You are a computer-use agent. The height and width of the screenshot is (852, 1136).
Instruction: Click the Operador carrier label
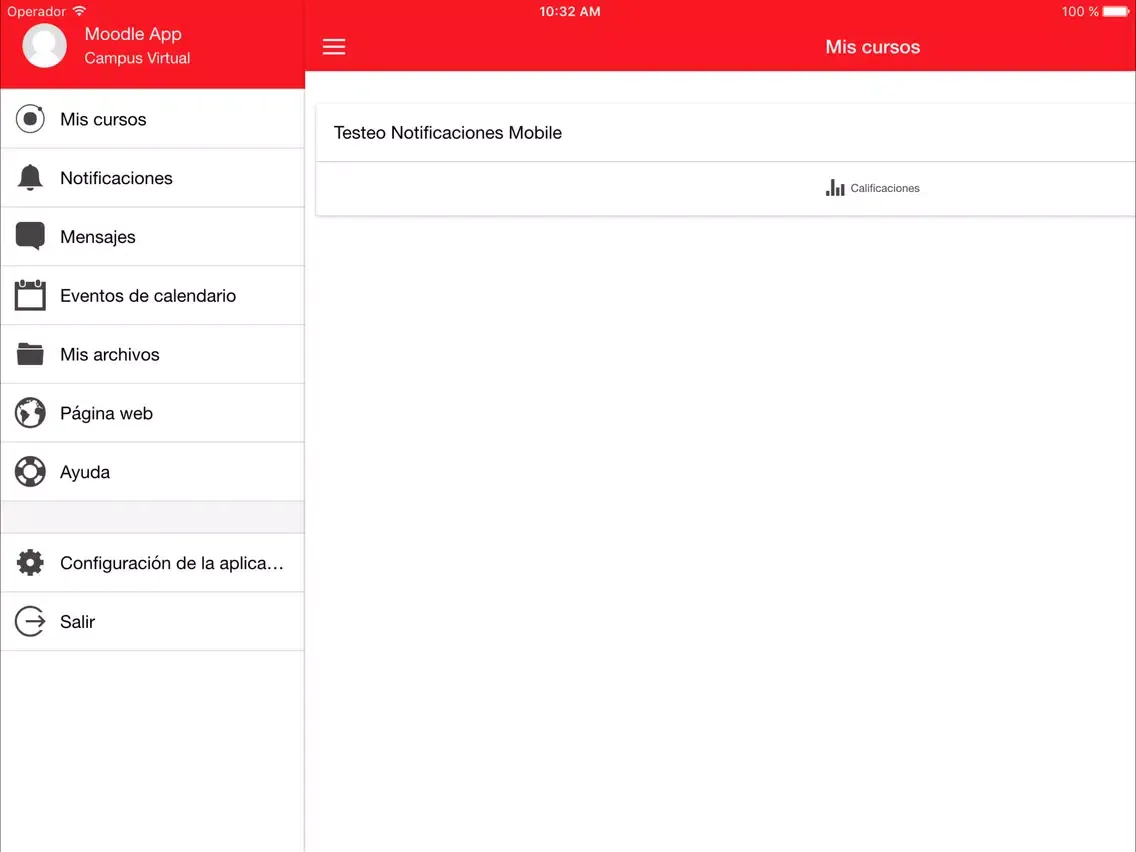(36, 12)
